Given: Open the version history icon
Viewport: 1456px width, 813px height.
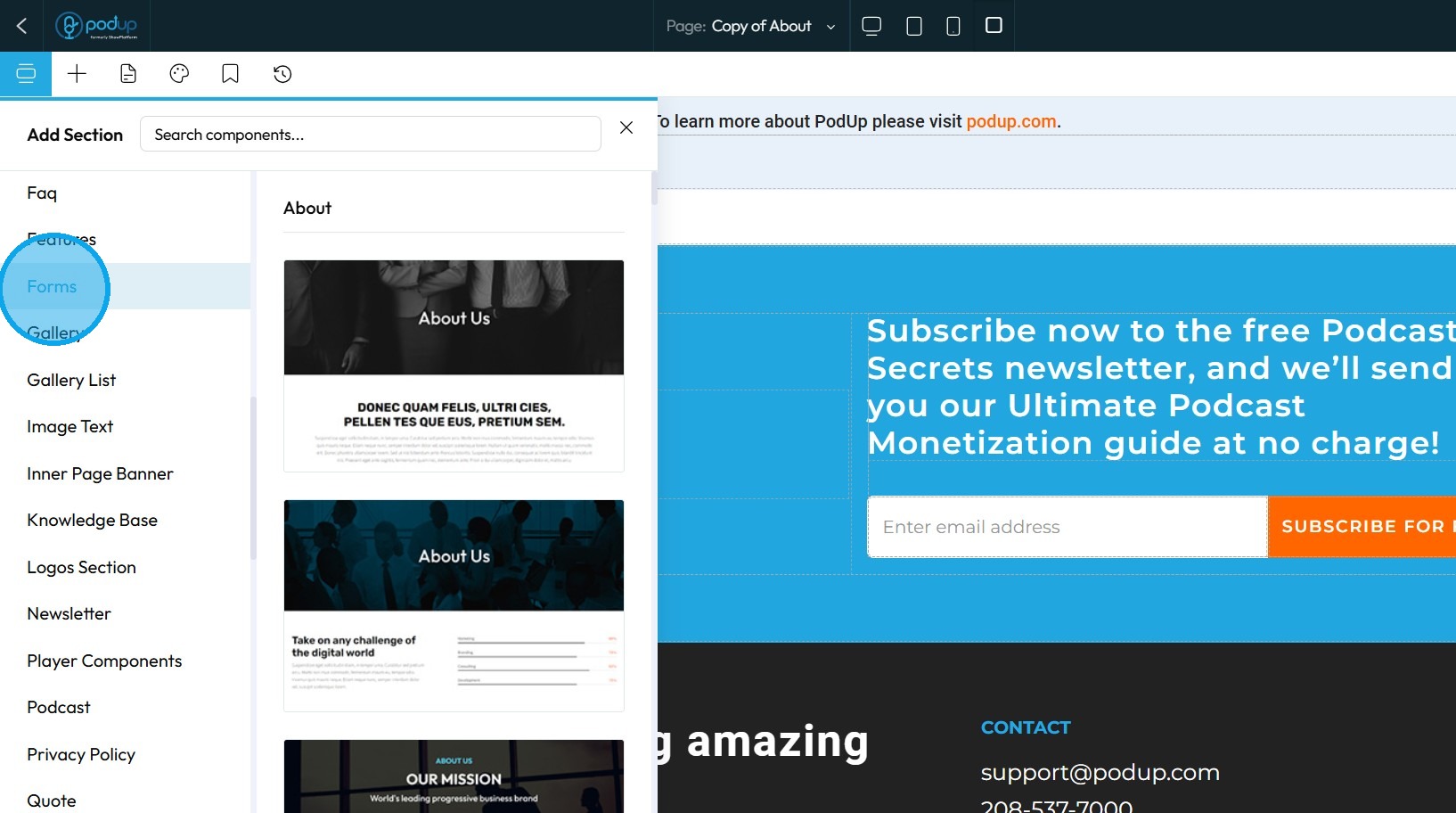Looking at the screenshot, I should point(282,74).
